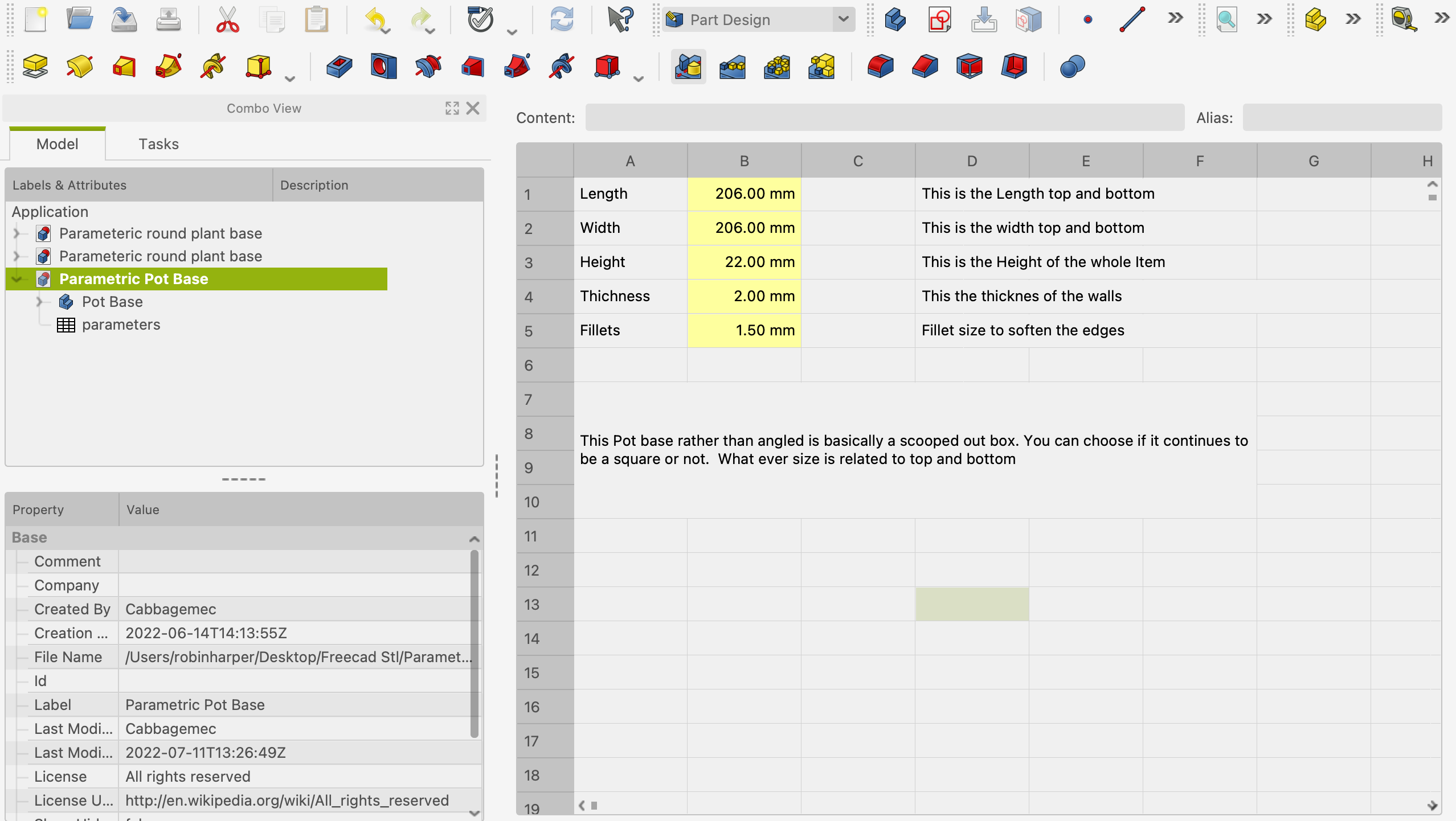The image size is (1456, 821).
Task: Expand the second Parameteric round plant base
Action: (17, 256)
